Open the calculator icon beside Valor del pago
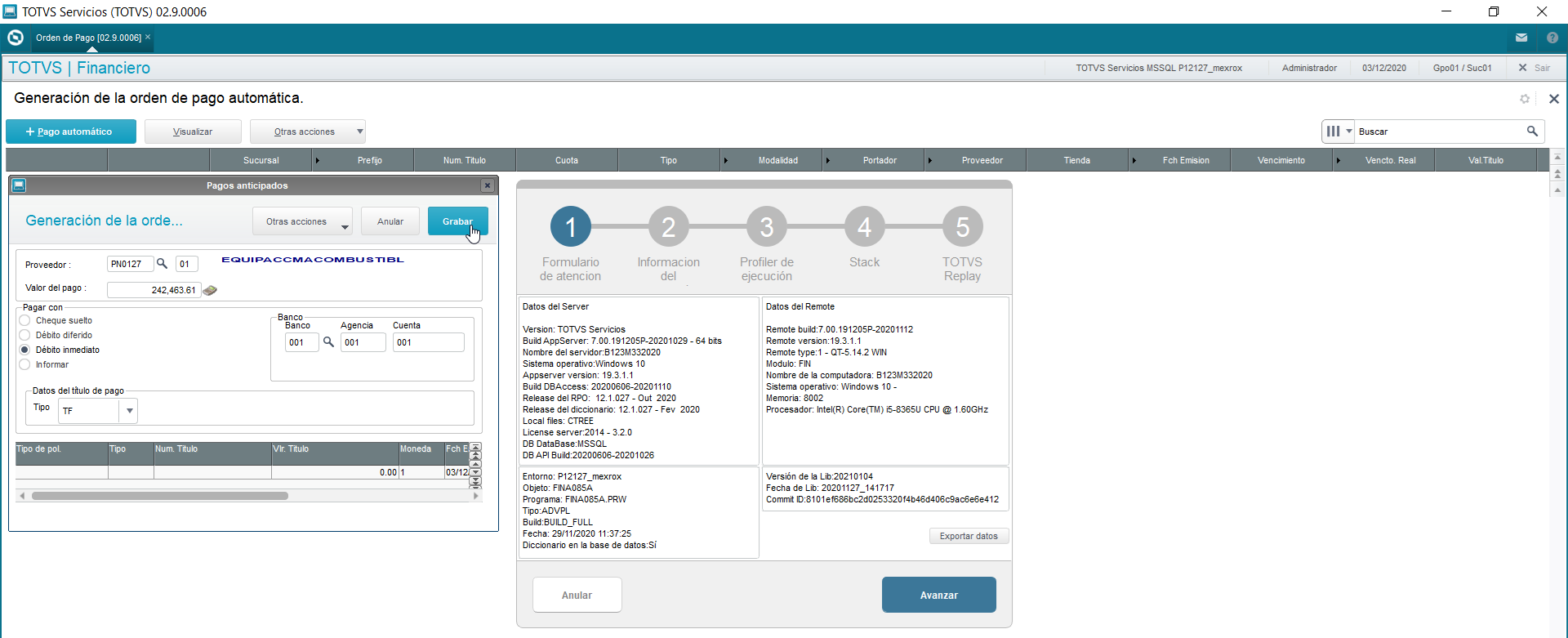Viewport: 1568px width, 638px height. [210, 290]
